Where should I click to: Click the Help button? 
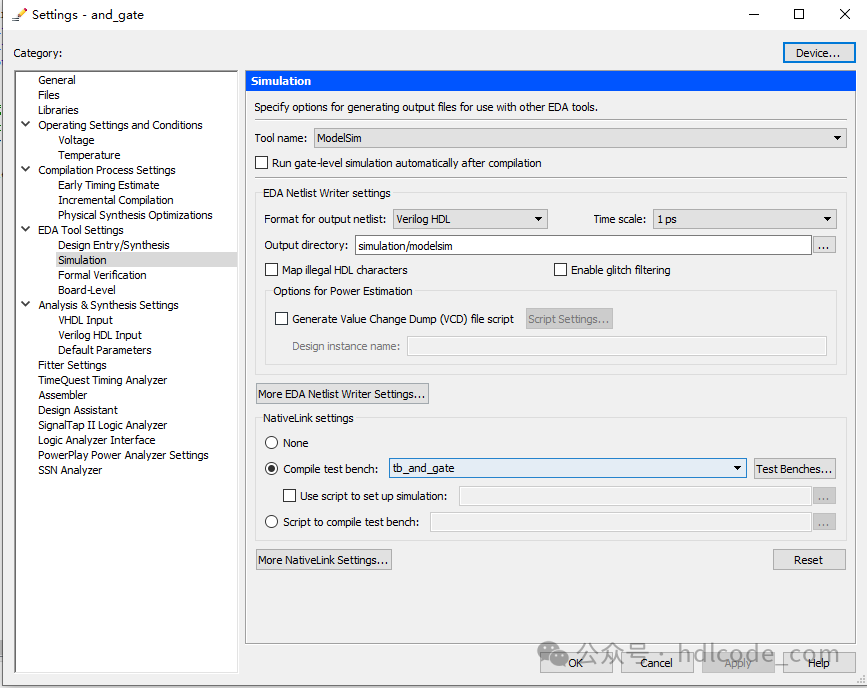coord(819,663)
